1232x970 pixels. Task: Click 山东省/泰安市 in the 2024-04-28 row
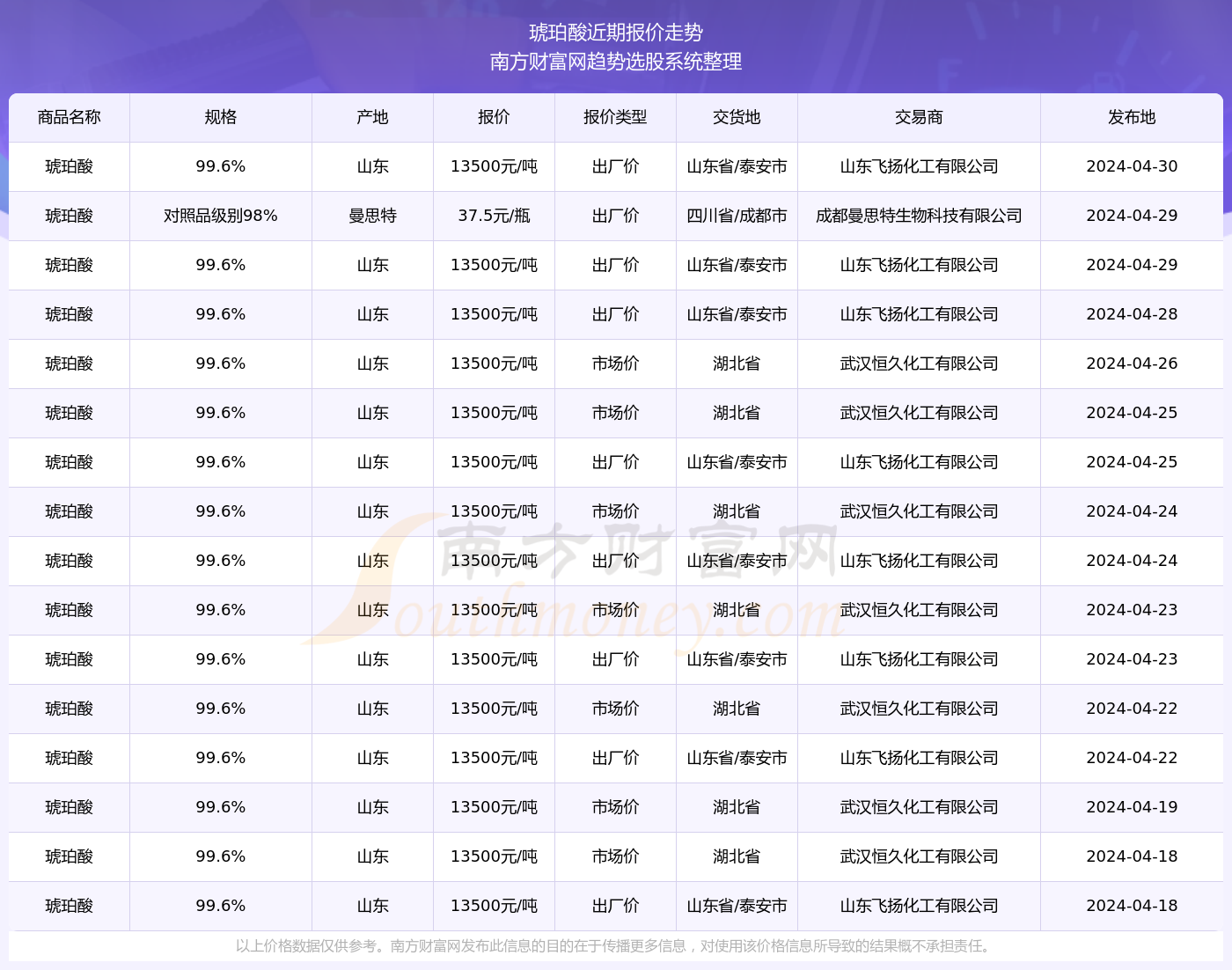[737, 314]
